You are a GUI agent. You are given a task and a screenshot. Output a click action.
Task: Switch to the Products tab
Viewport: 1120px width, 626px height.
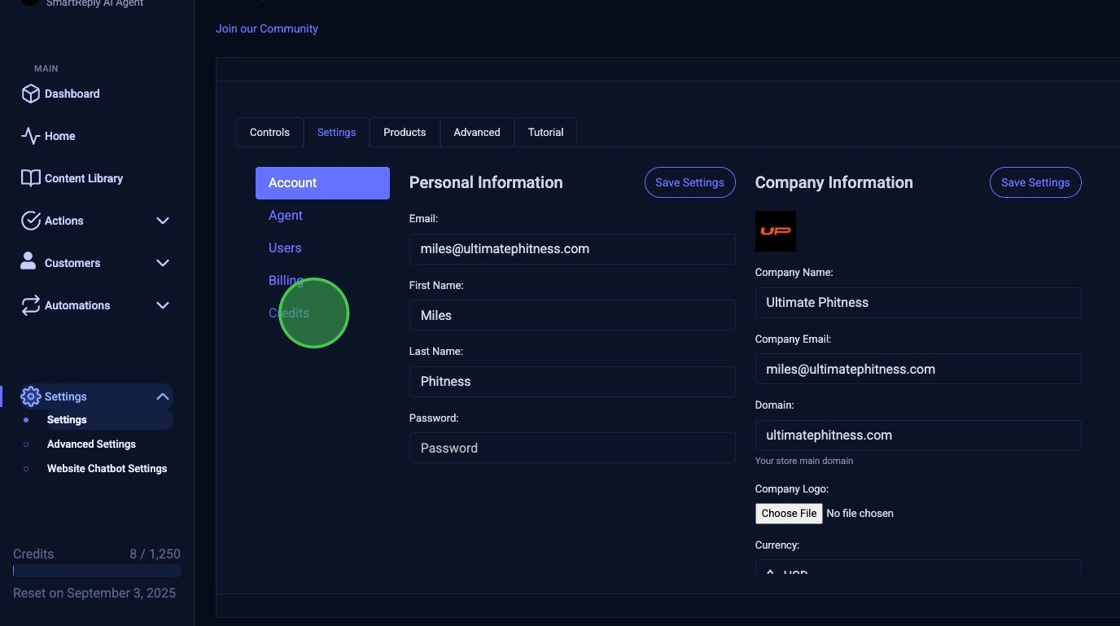(404, 132)
